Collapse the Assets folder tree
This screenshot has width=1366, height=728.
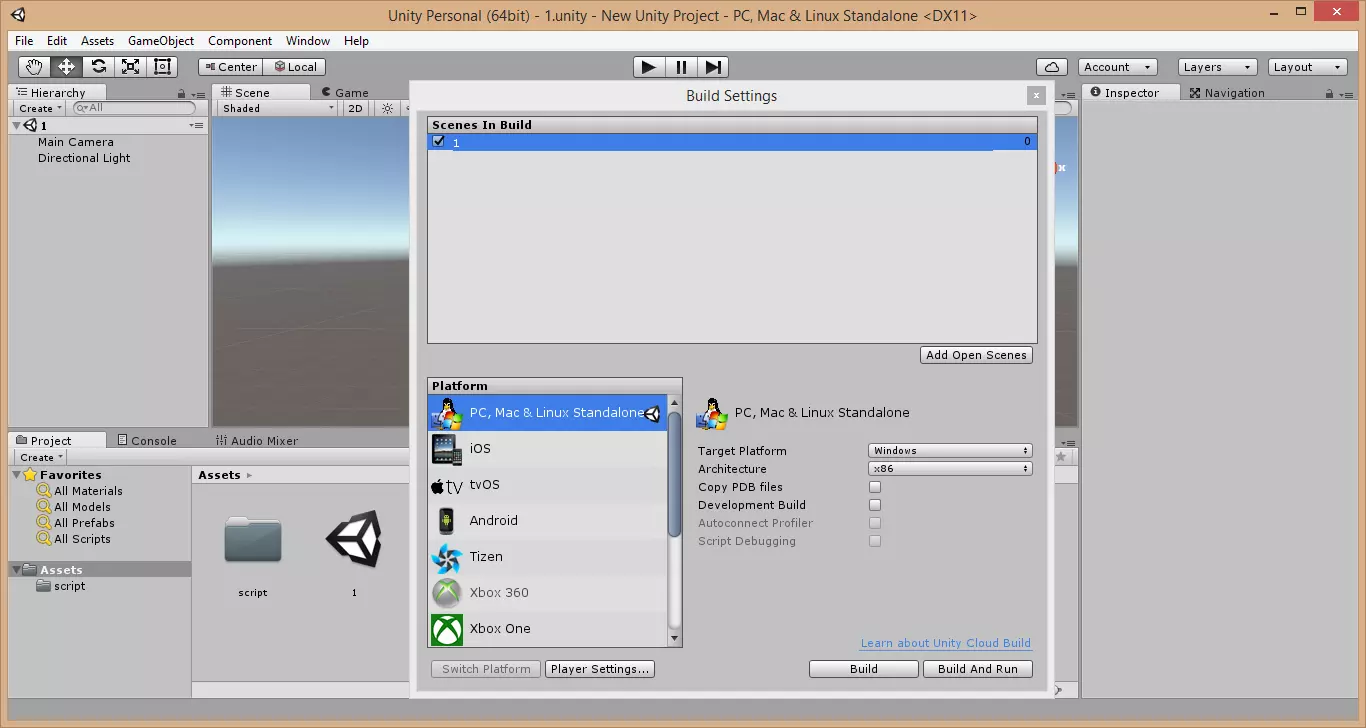[x=17, y=570]
